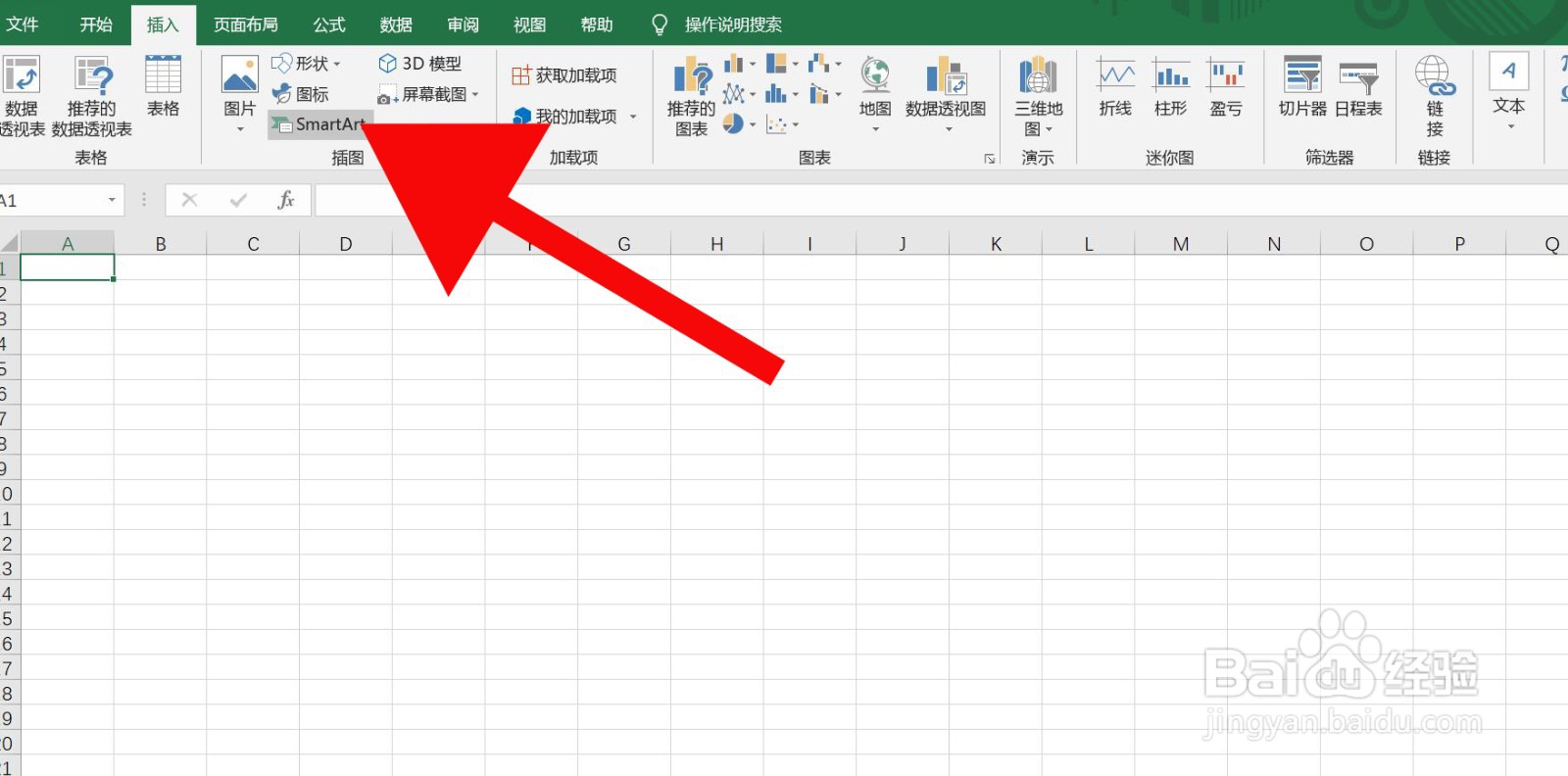1568x776 pixels.
Task: Insert SmartArt graphic
Action: [x=319, y=124]
